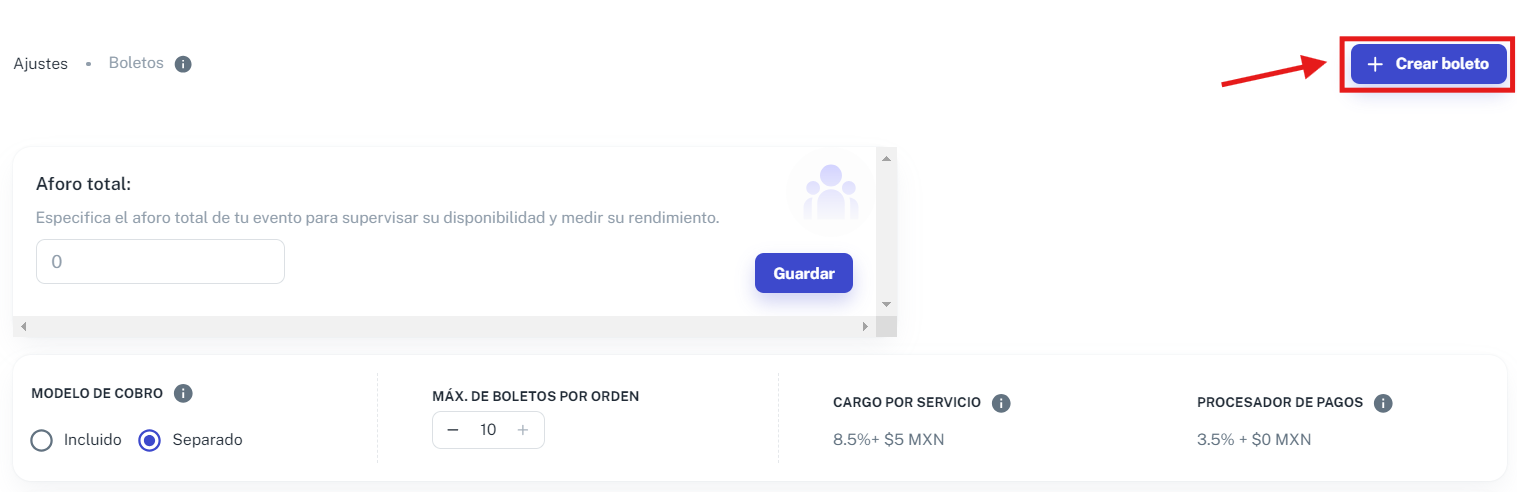Click the scroll up arrow of Aforo panel
Image resolution: width=1517 pixels, height=492 pixels.
(x=885, y=157)
